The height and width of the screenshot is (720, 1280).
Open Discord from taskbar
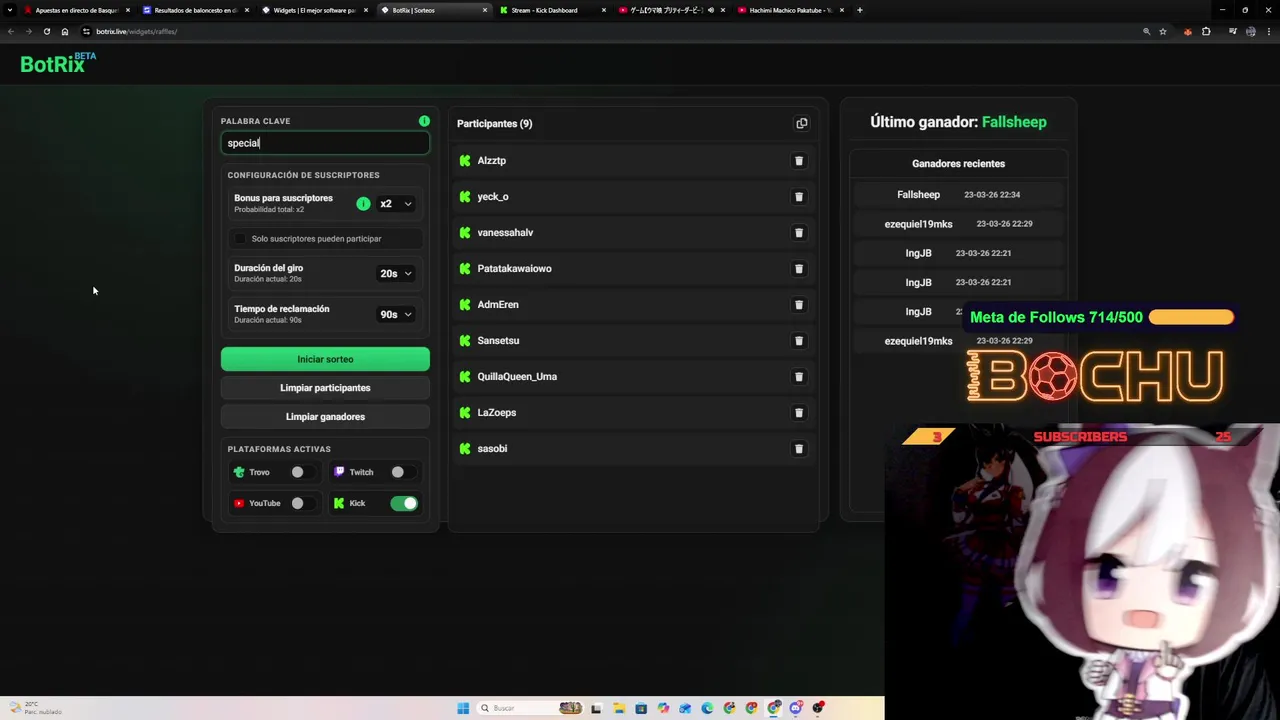coord(796,708)
